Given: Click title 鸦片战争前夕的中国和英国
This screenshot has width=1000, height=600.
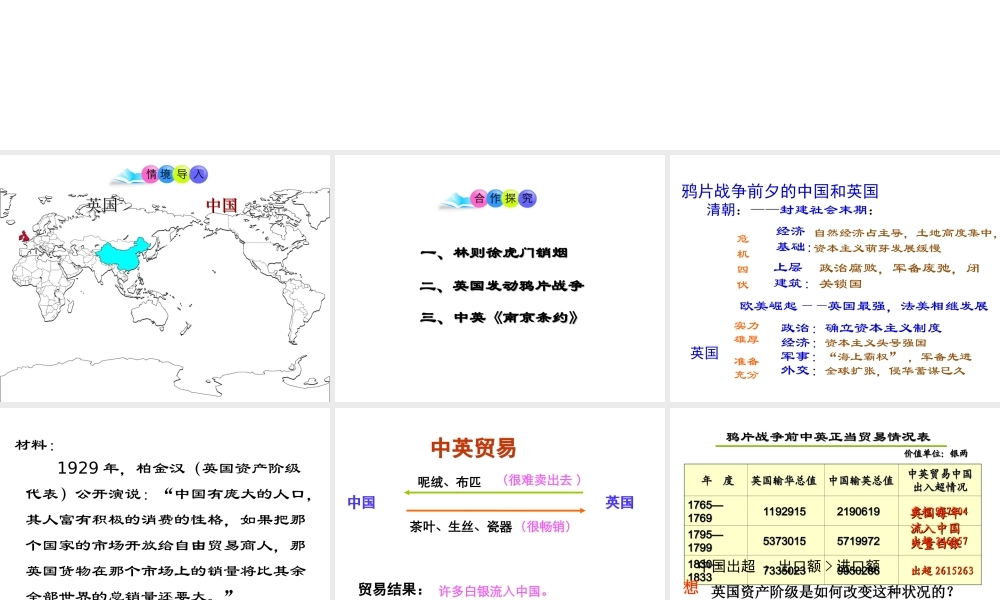Looking at the screenshot, I should [x=780, y=190].
